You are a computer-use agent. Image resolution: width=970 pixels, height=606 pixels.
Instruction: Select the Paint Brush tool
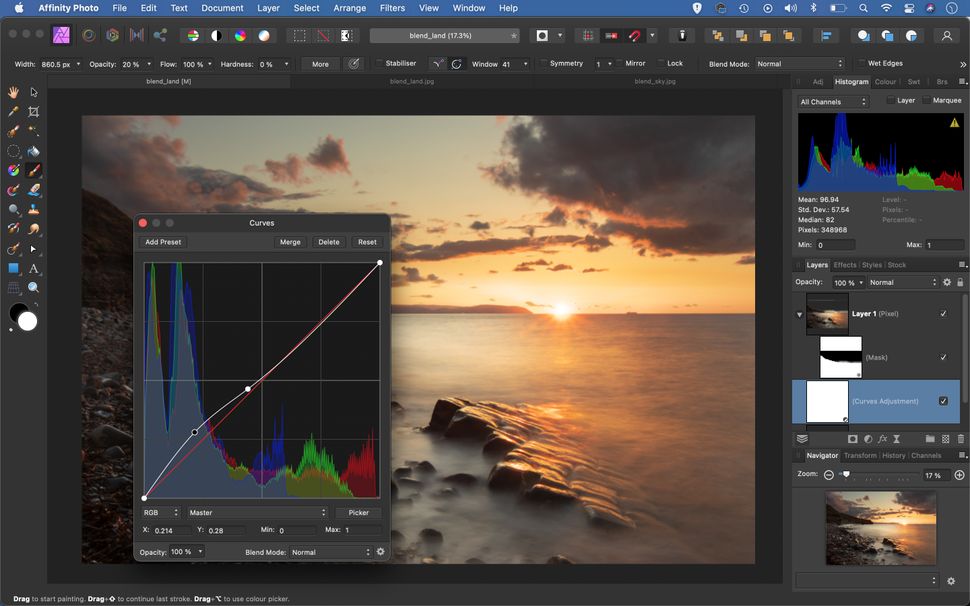(x=33, y=170)
